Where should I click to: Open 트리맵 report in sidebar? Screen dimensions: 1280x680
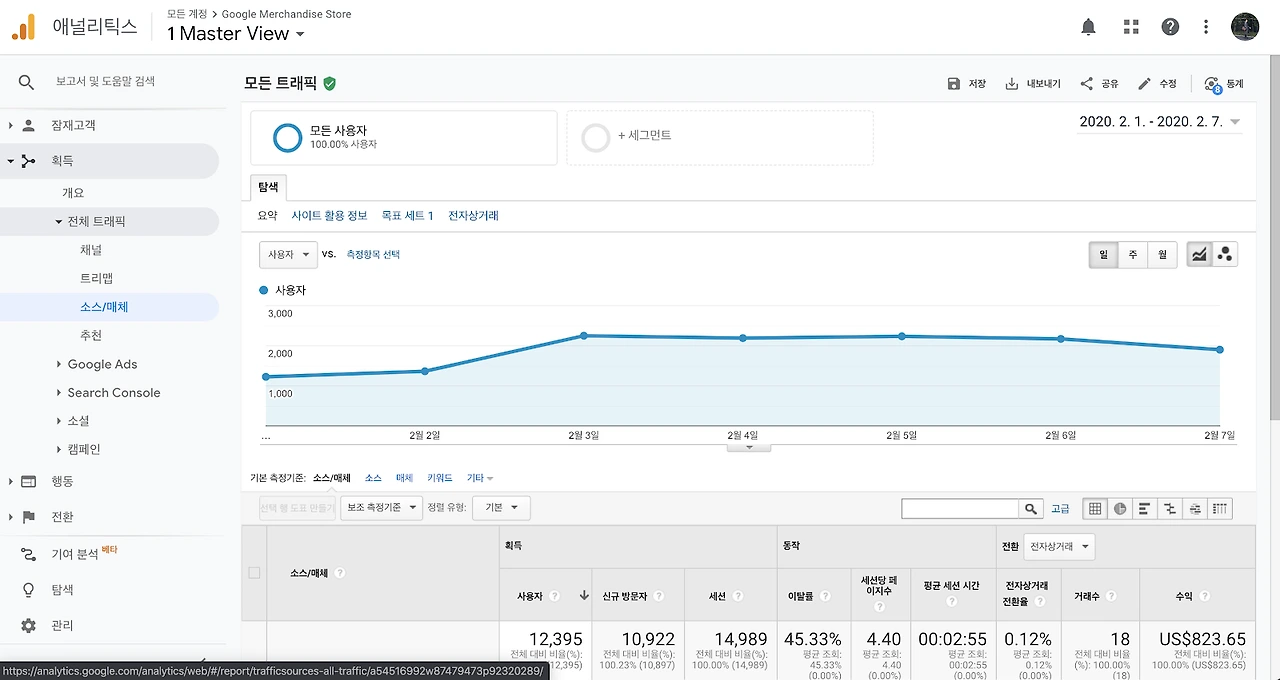(x=96, y=279)
